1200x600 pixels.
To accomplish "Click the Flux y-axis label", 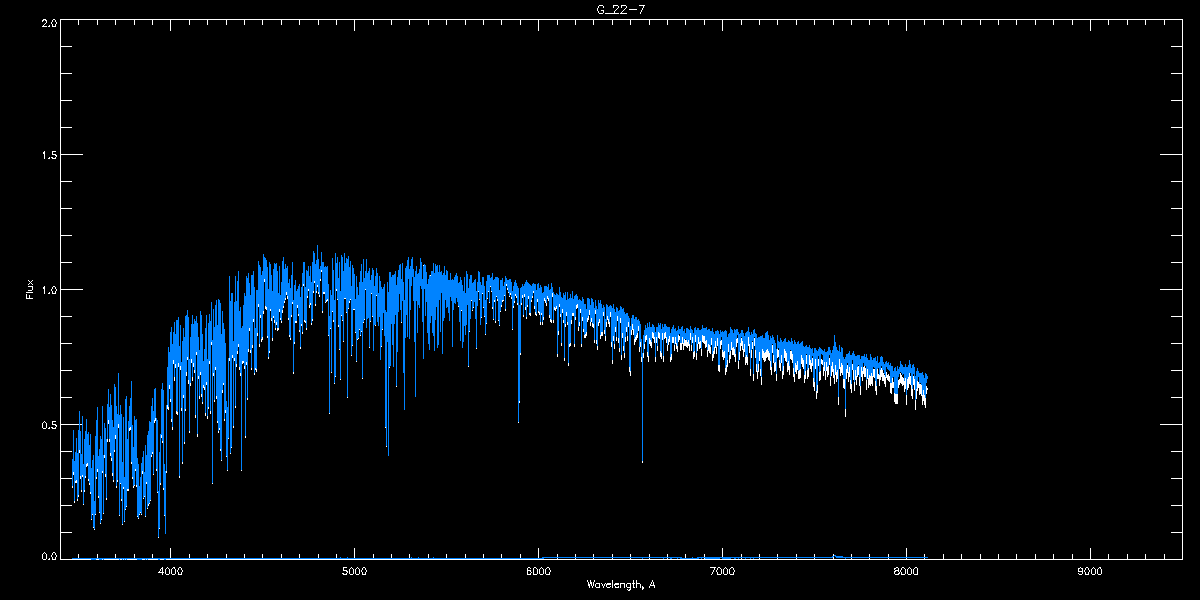I will [x=30, y=289].
